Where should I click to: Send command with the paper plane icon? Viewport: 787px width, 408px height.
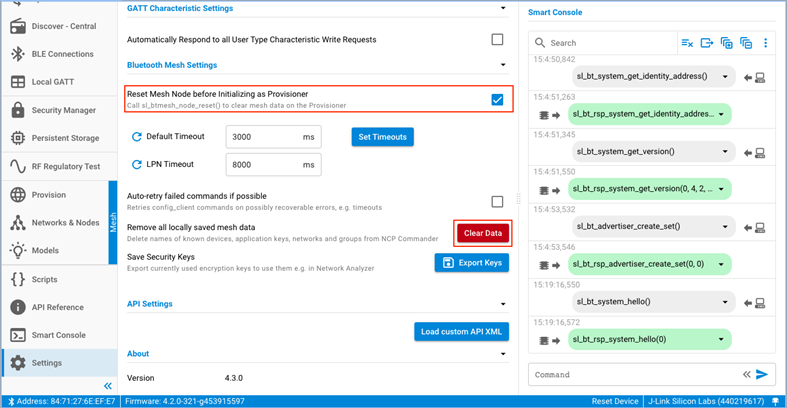(x=762, y=375)
